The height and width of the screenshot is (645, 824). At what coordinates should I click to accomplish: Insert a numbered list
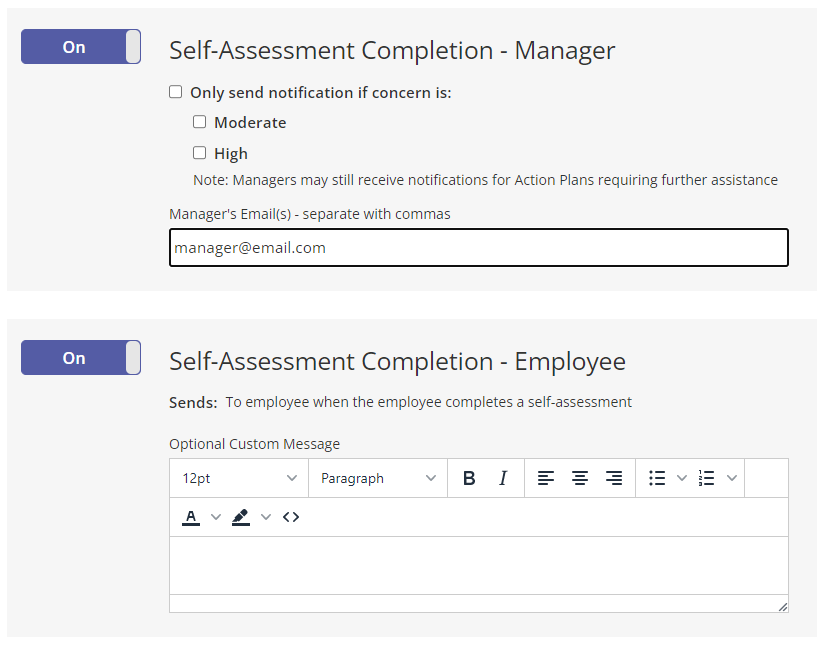706,478
